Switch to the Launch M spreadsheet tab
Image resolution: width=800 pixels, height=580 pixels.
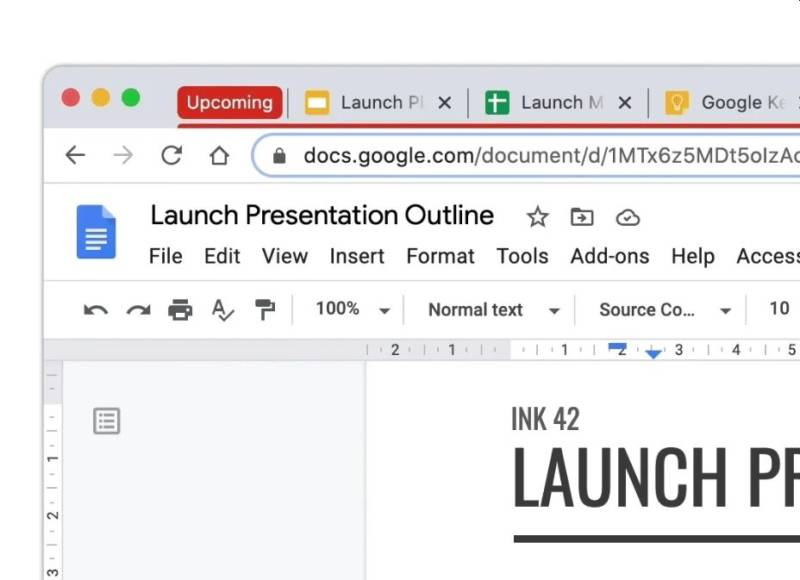point(548,102)
